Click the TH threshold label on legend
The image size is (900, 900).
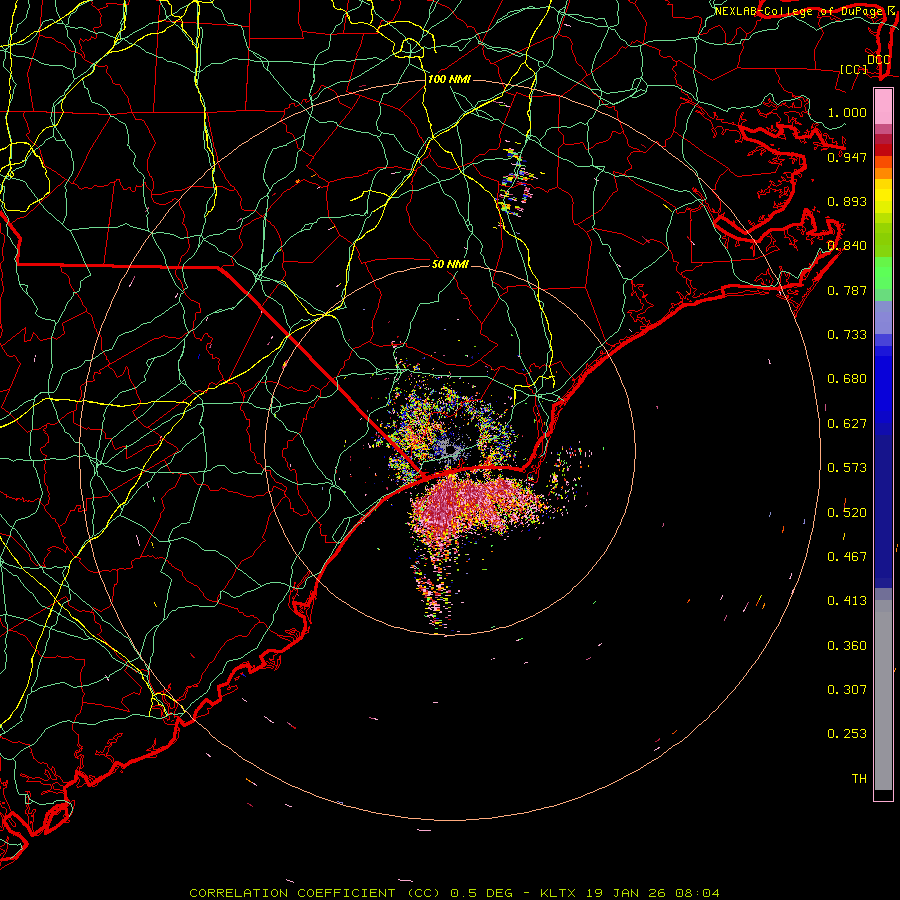859,779
